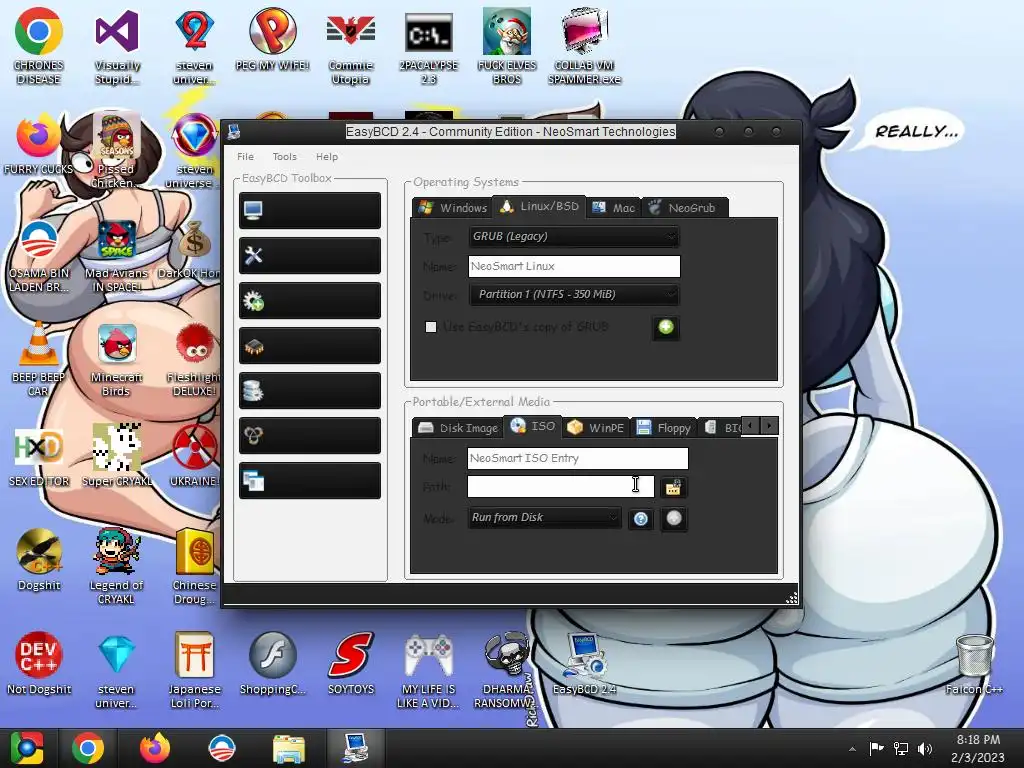This screenshot has width=1024, height=768.
Task: Open Chrome from the taskbar
Action: [x=88, y=748]
